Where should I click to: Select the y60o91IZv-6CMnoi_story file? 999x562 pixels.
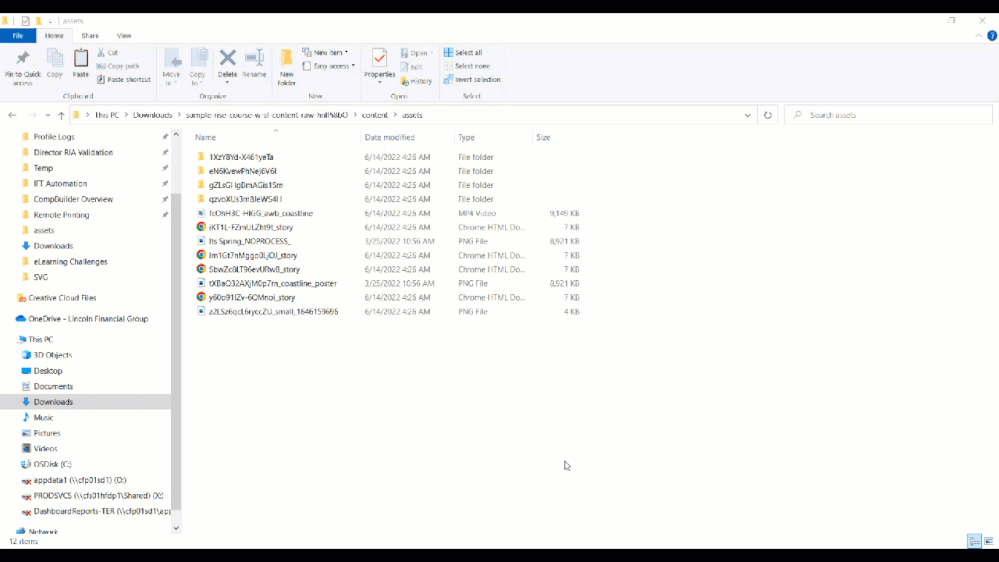pos(252,298)
